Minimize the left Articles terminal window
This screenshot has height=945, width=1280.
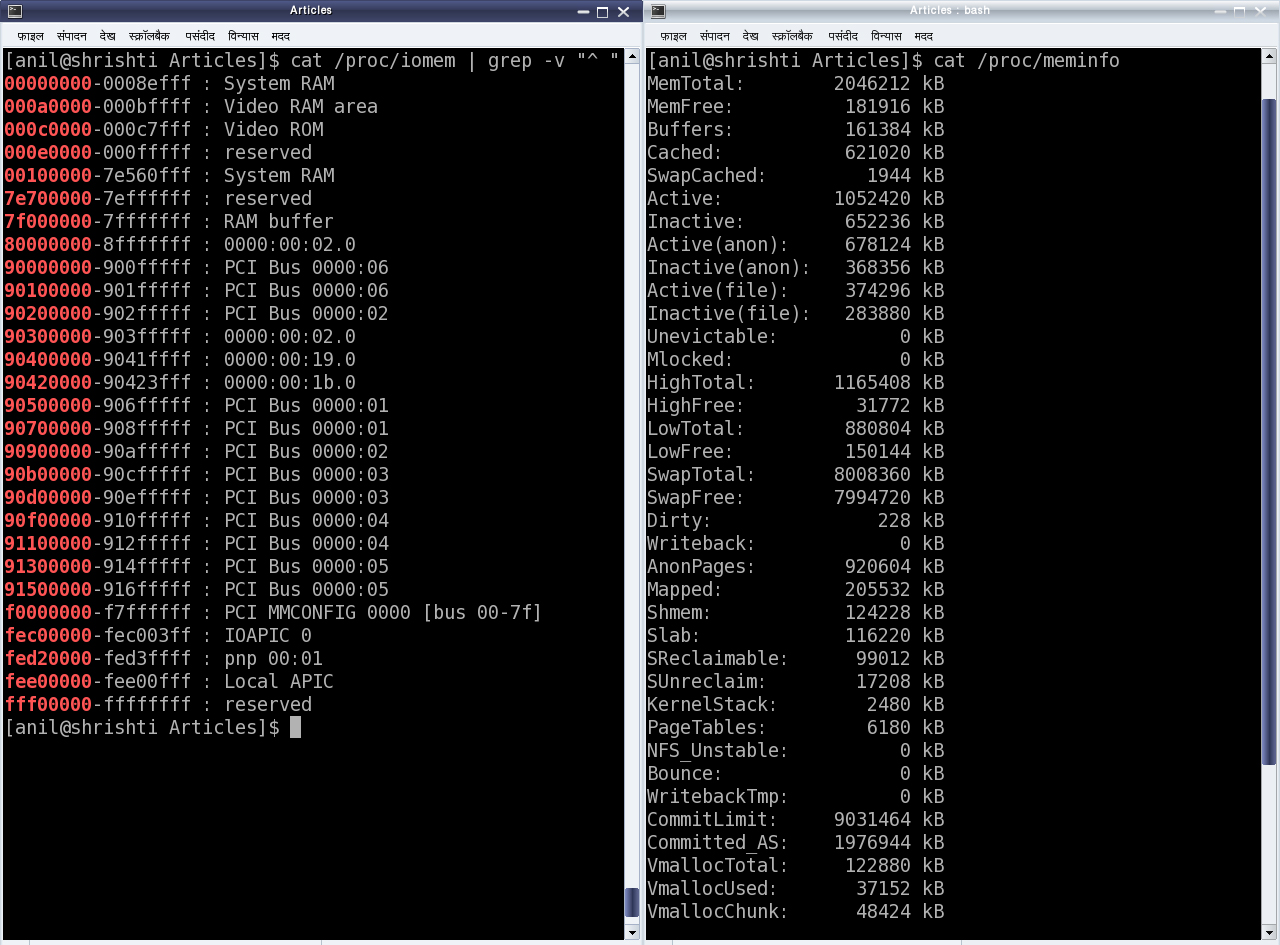[x=584, y=11]
